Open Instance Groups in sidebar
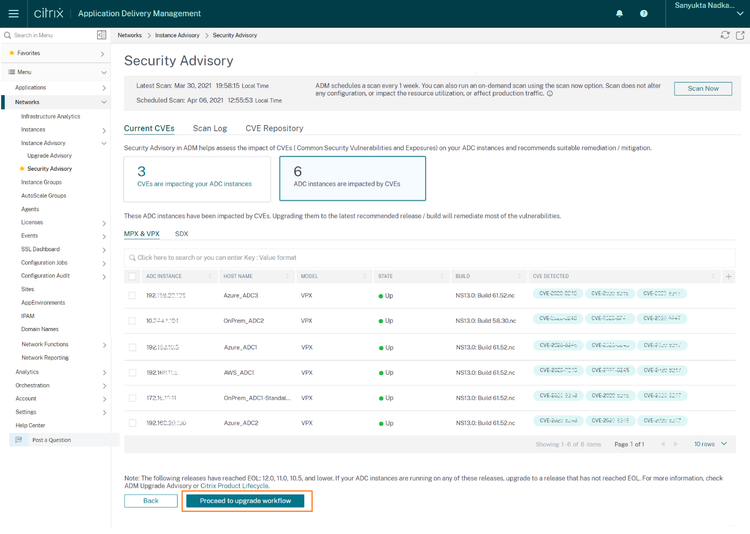 point(41,182)
